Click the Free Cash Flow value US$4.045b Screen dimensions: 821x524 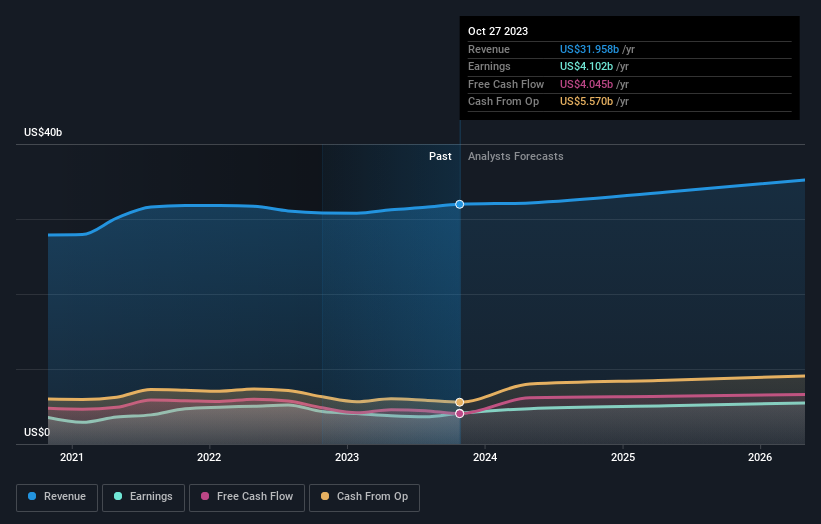(x=586, y=84)
